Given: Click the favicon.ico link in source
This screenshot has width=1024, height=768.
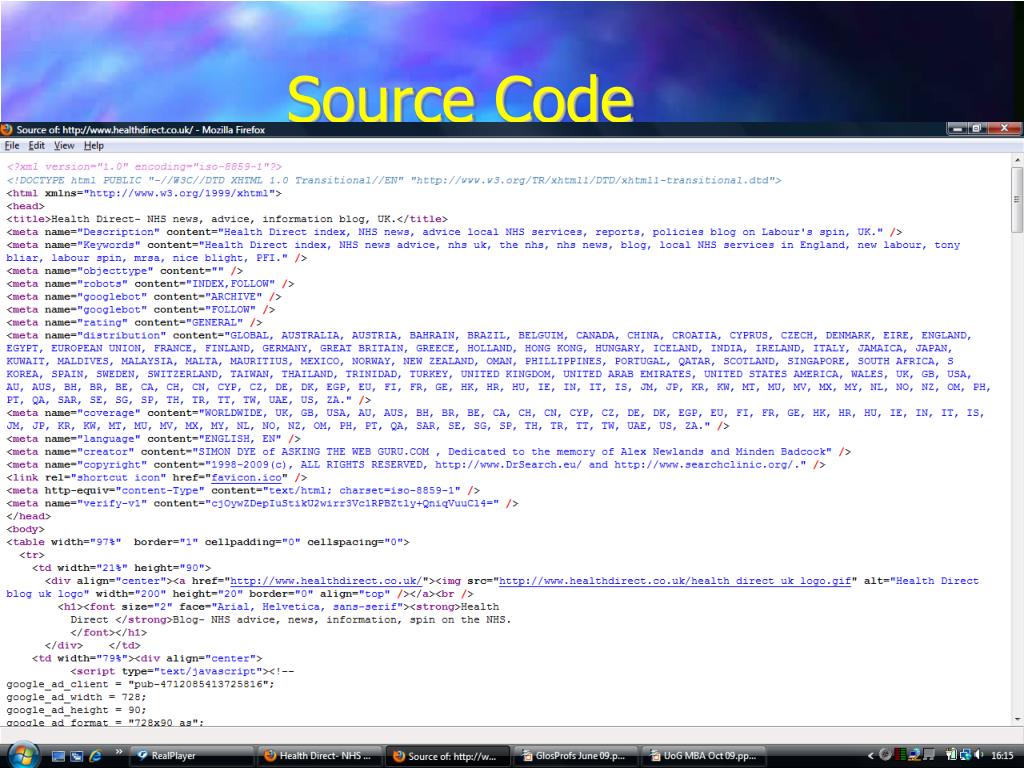Looking at the screenshot, I should click(x=246, y=477).
